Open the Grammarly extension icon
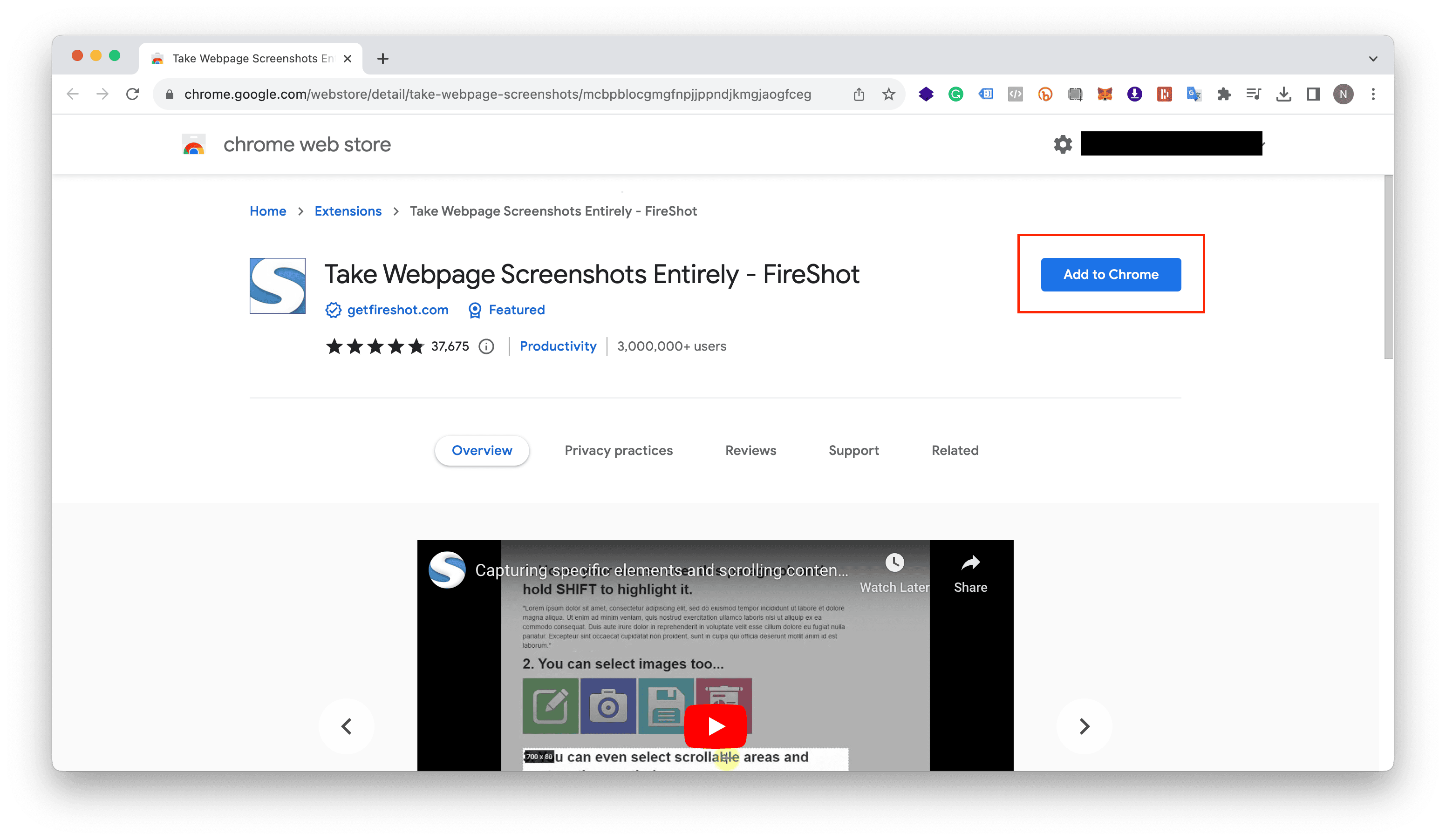1446x840 pixels. click(x=955, y=94)
